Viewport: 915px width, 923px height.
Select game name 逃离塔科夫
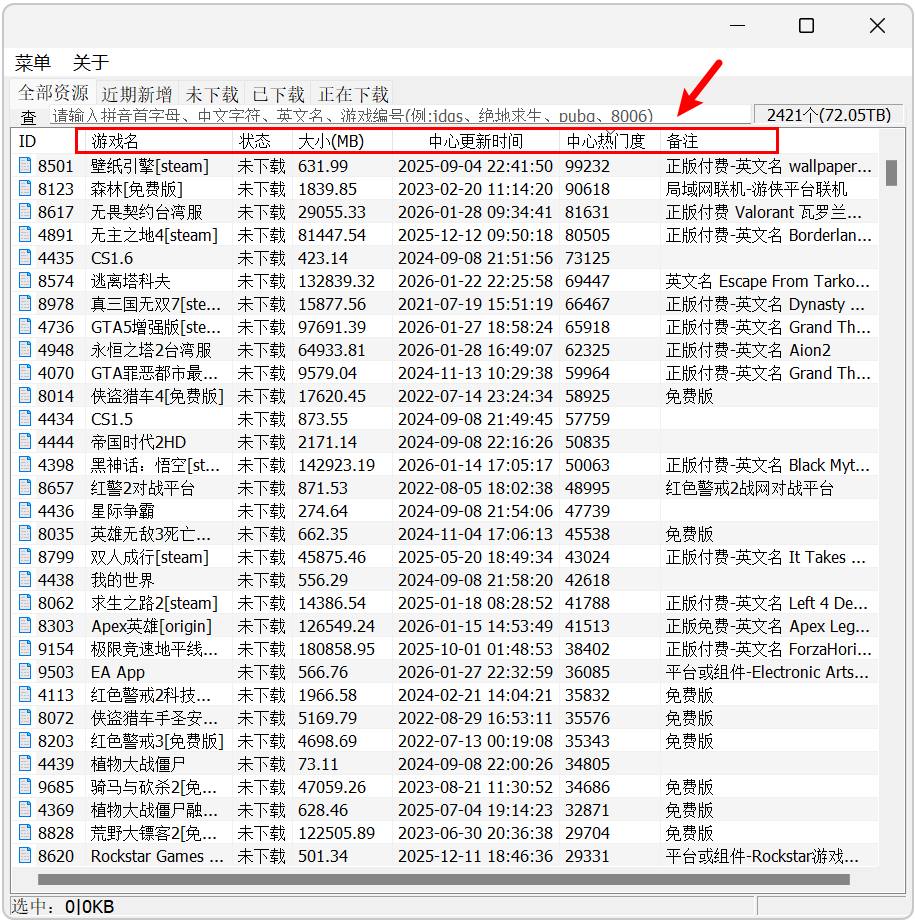tap(130, 281)
